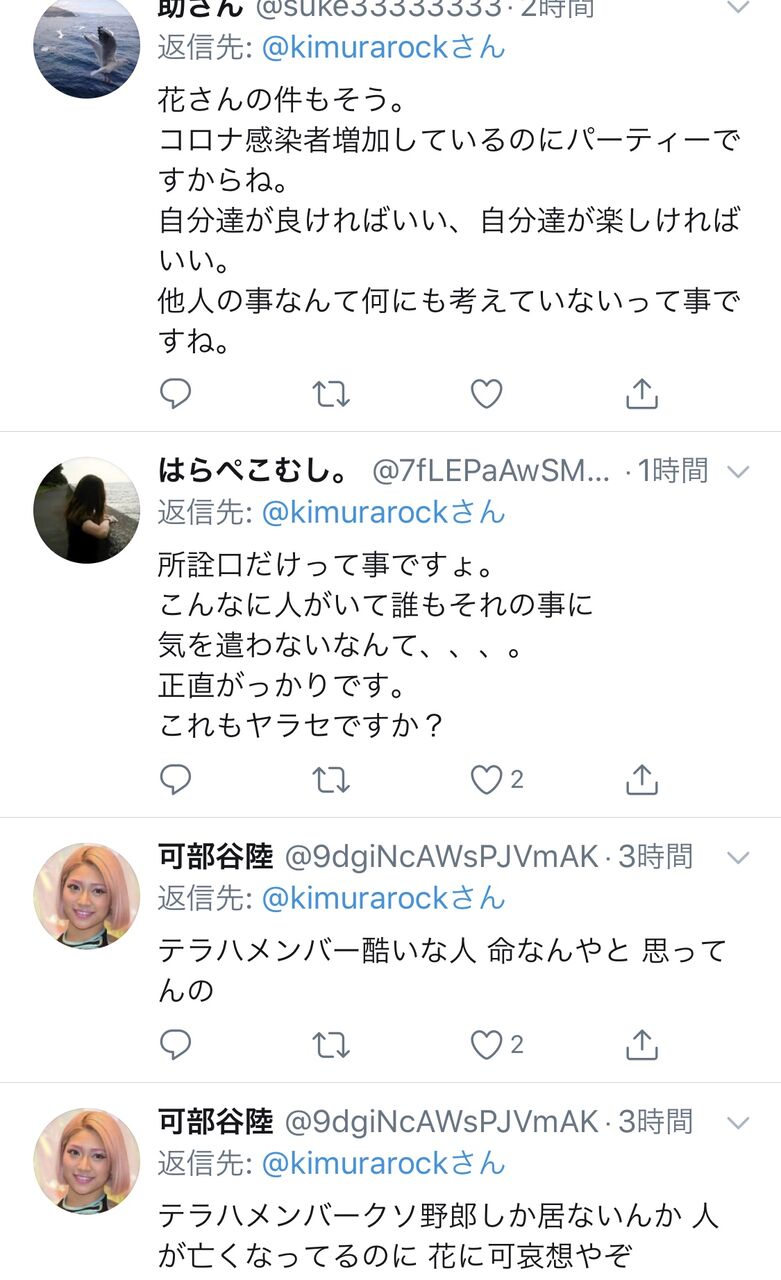Retweet the はらぺこむし。 tweet
The image size is (781, 1280).
coord(331,779)
